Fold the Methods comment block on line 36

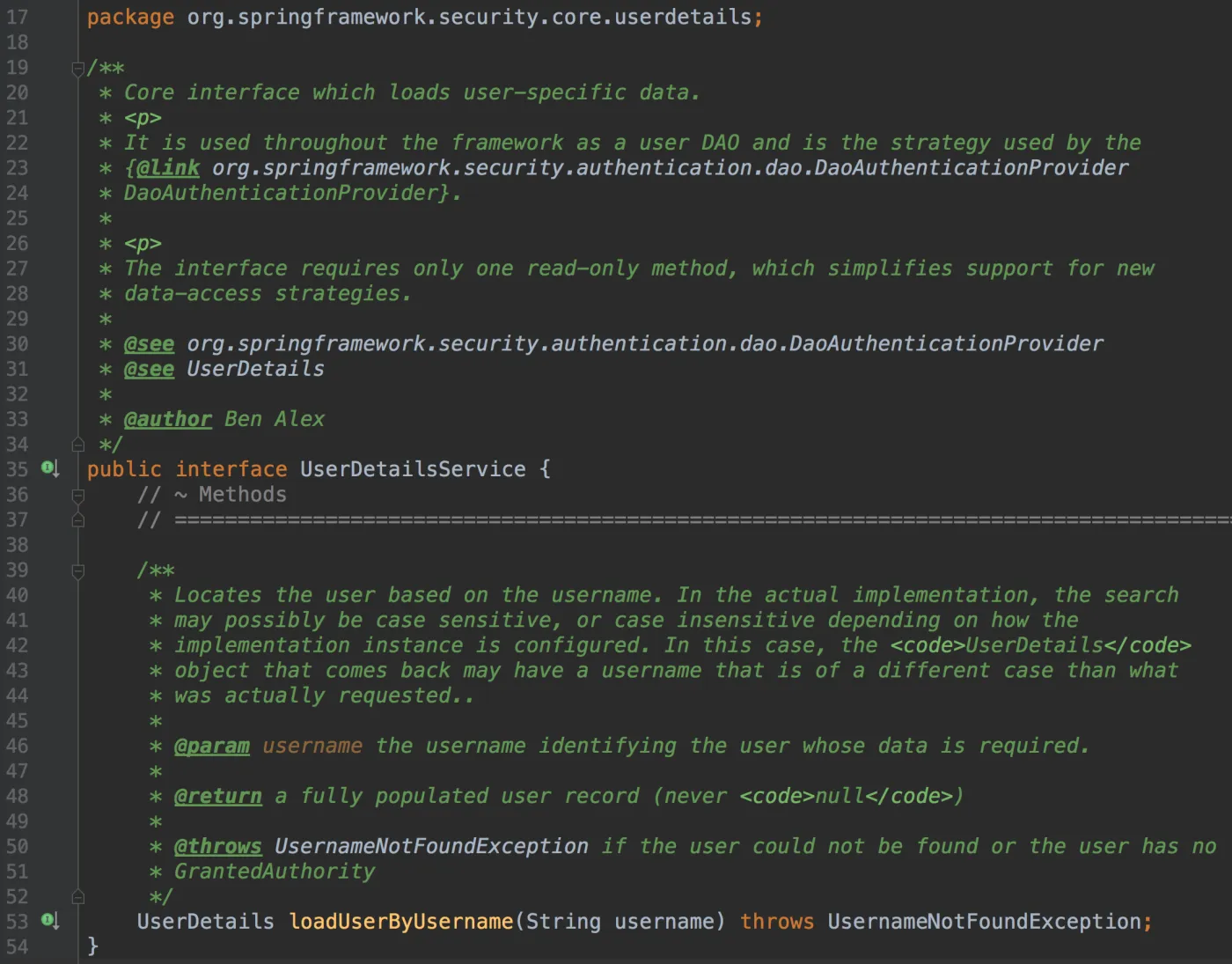77,496
